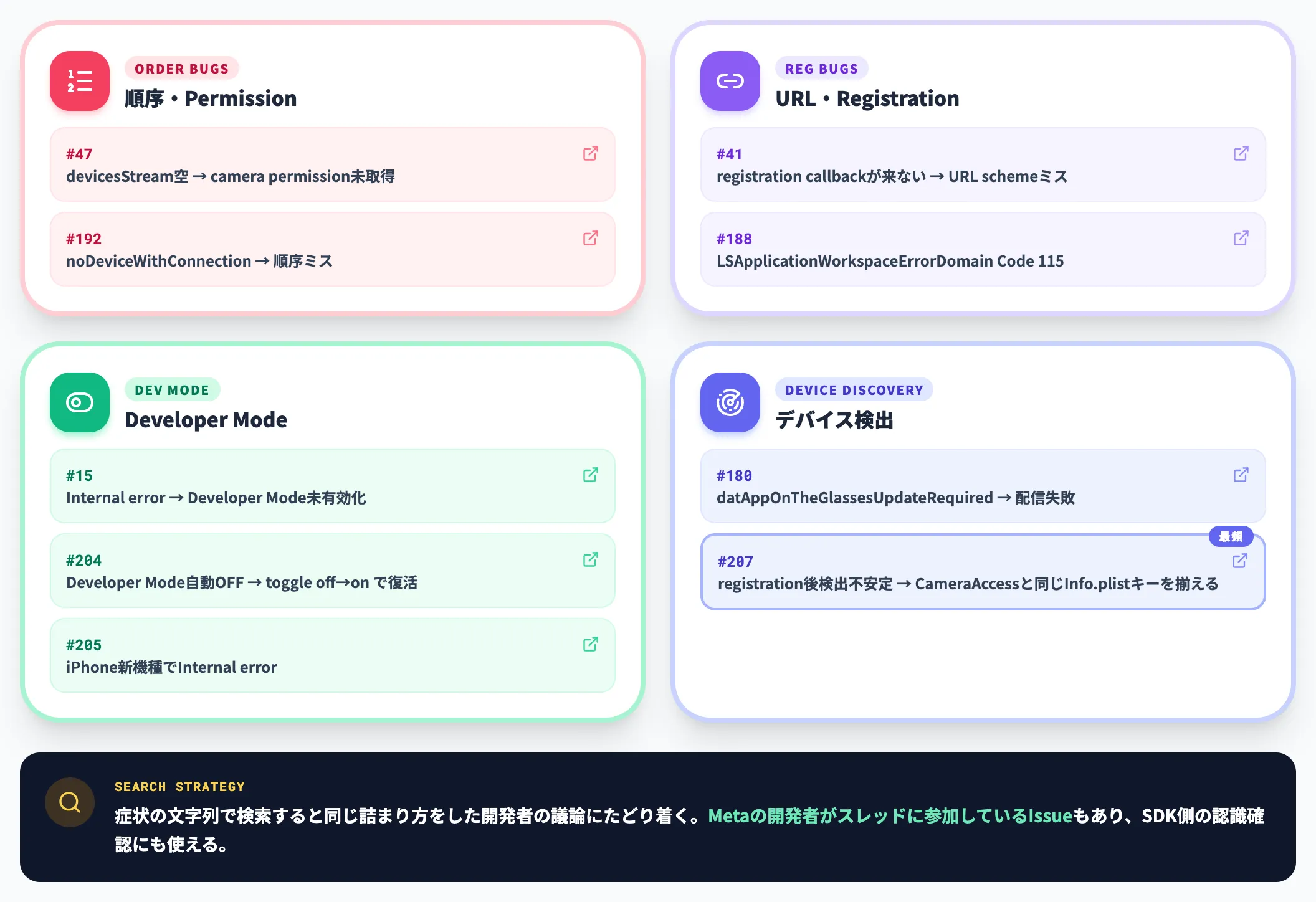Click issue number #192

83,239
